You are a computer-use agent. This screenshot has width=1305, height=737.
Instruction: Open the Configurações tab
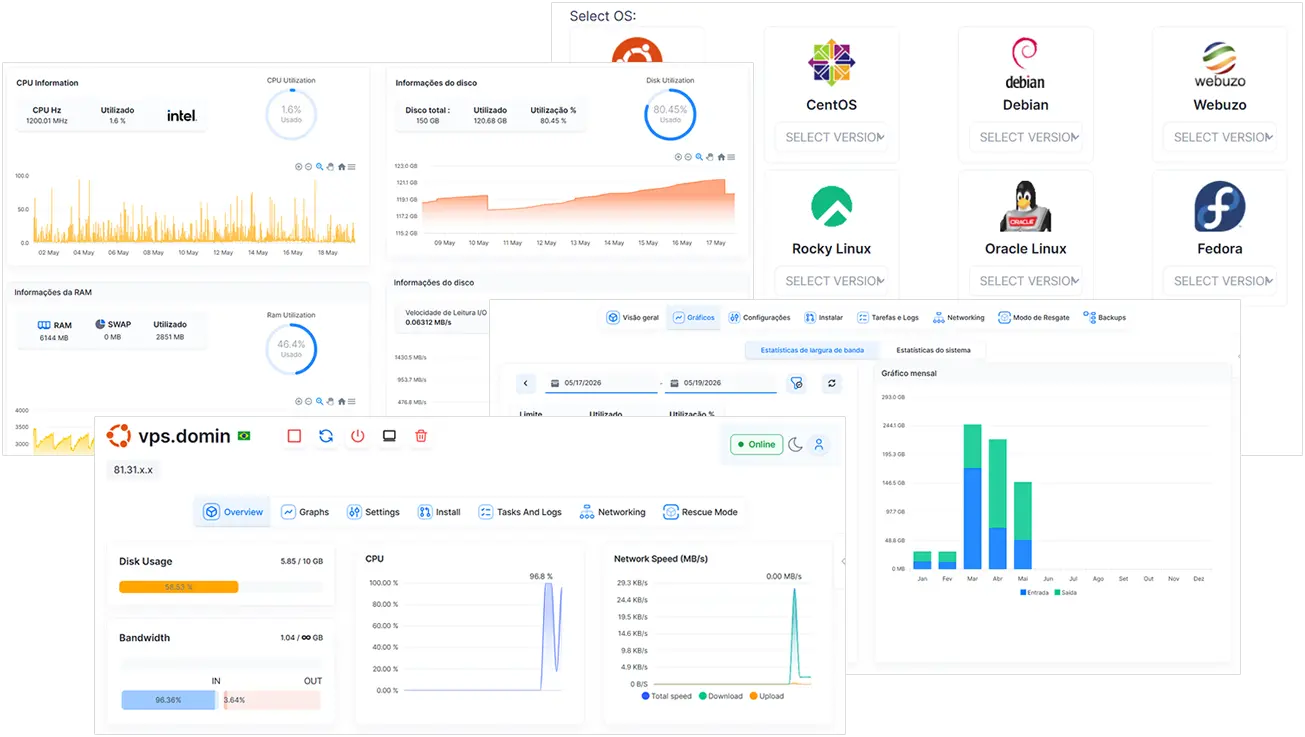[x=759, y=318]
